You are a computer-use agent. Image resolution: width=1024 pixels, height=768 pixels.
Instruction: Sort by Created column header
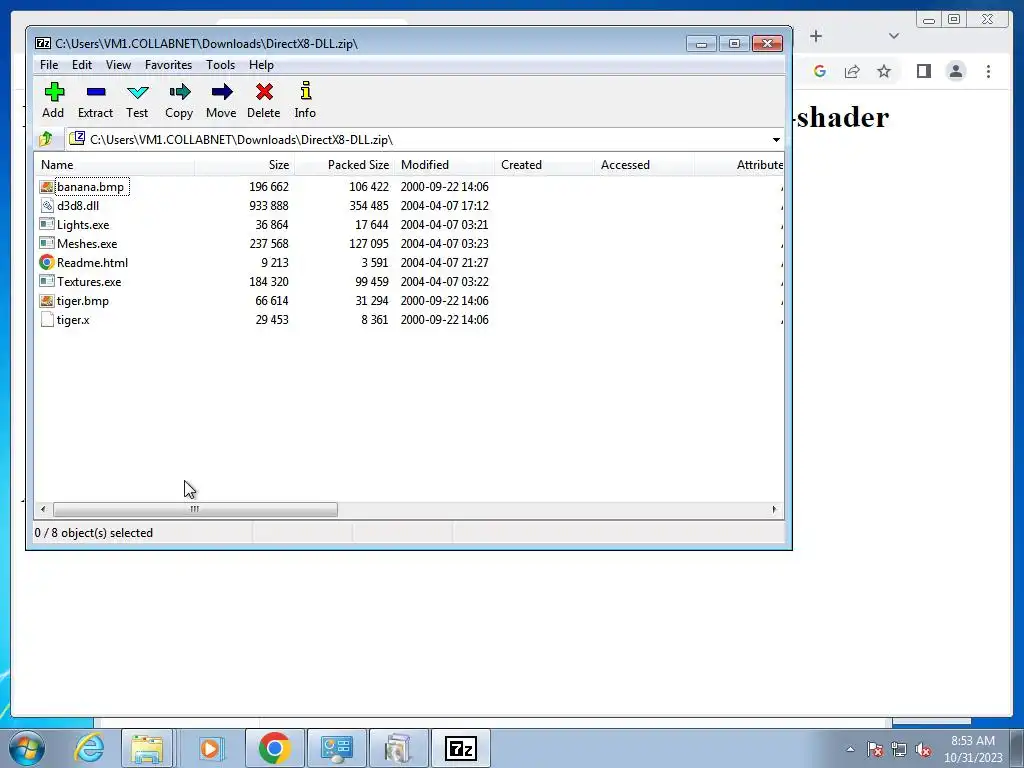tap(545, 165)
